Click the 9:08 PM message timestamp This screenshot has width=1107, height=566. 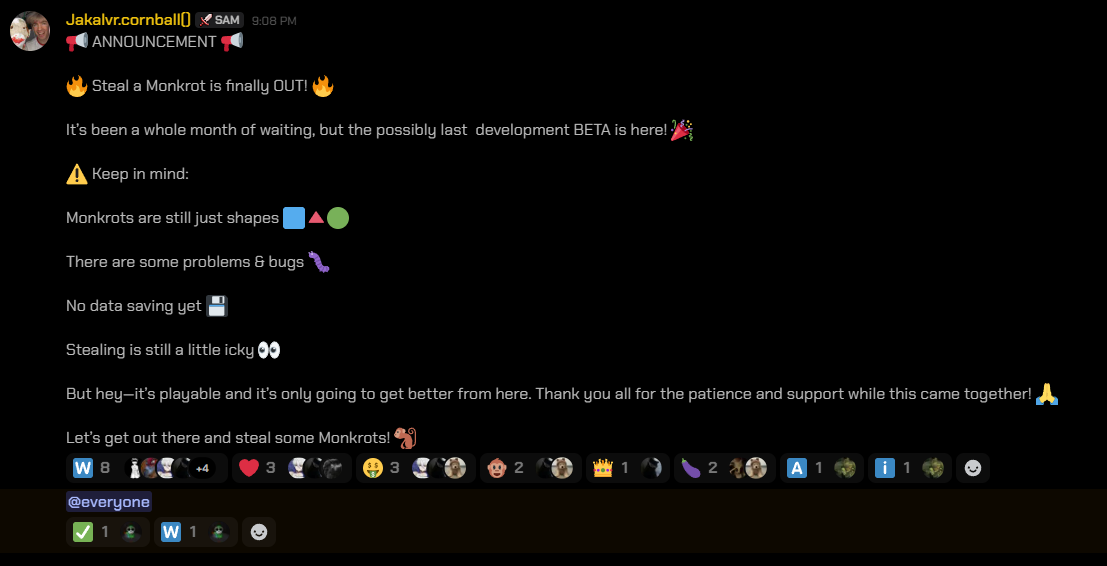pos(274,21)
